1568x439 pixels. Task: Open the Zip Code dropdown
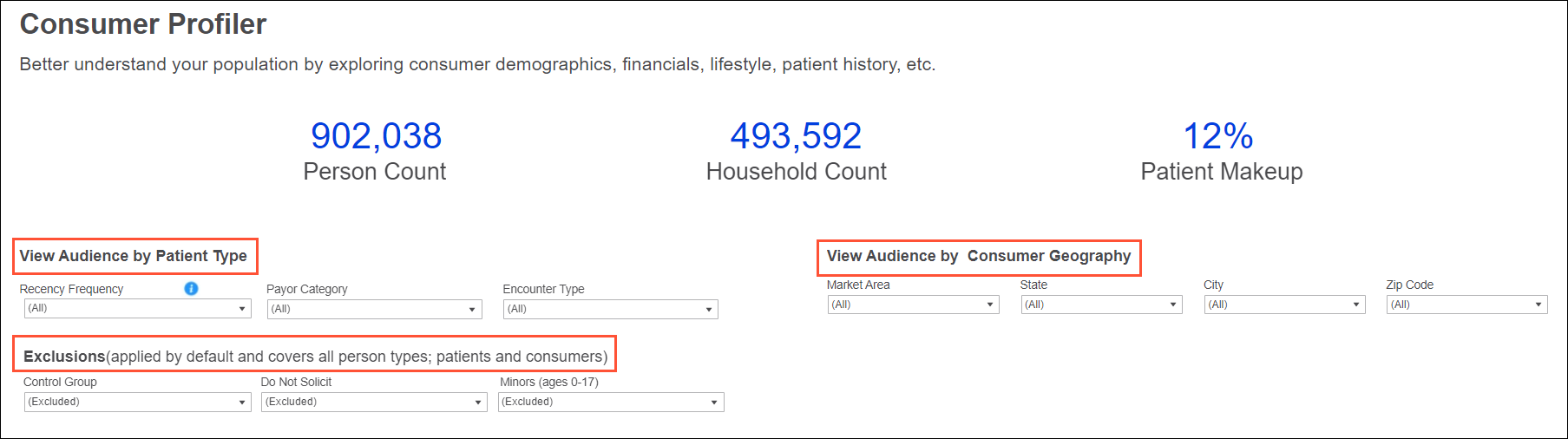[1466, 305]
